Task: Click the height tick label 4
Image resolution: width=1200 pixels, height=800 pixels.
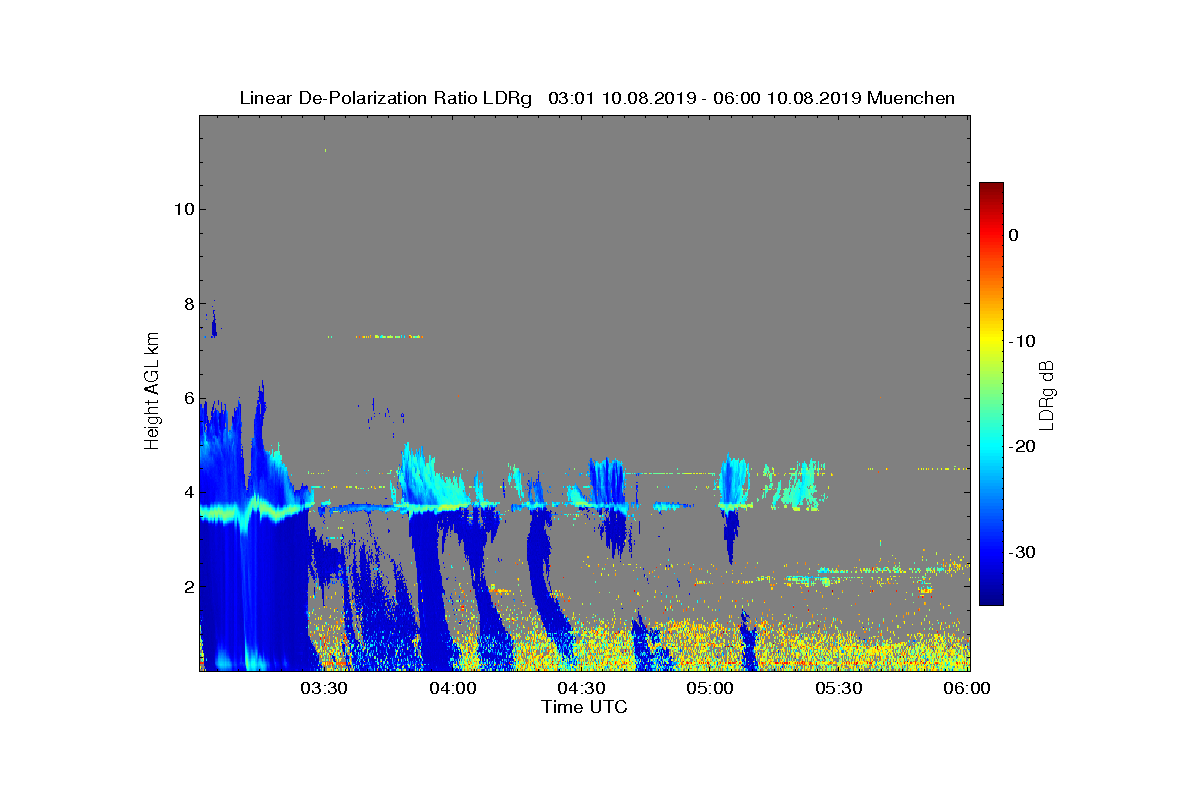Action: 187,492
